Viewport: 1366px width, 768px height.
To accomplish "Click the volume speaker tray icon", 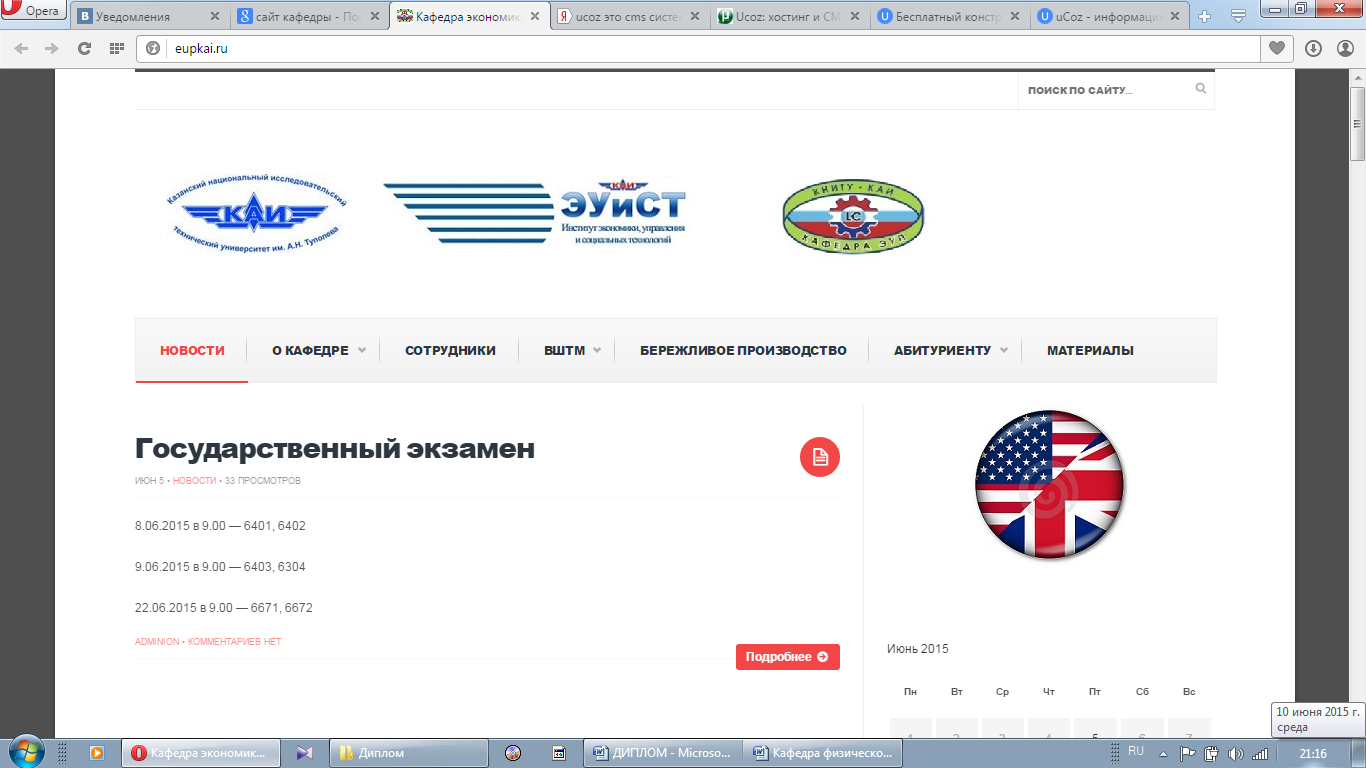I will (1235, 753).
